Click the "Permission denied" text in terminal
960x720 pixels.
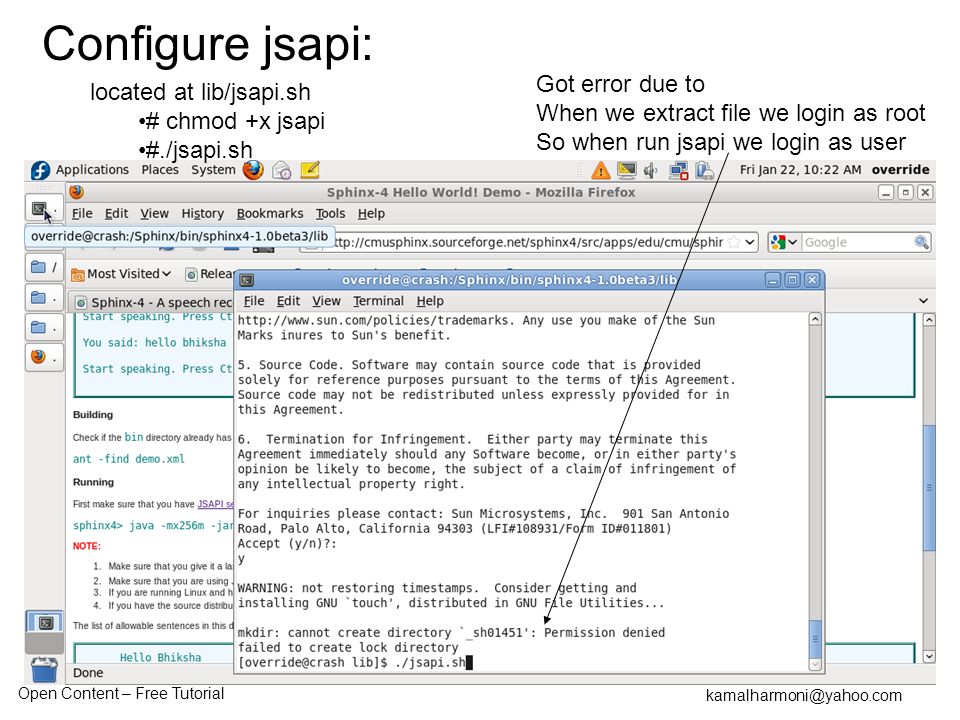click(x=604, y=632)
